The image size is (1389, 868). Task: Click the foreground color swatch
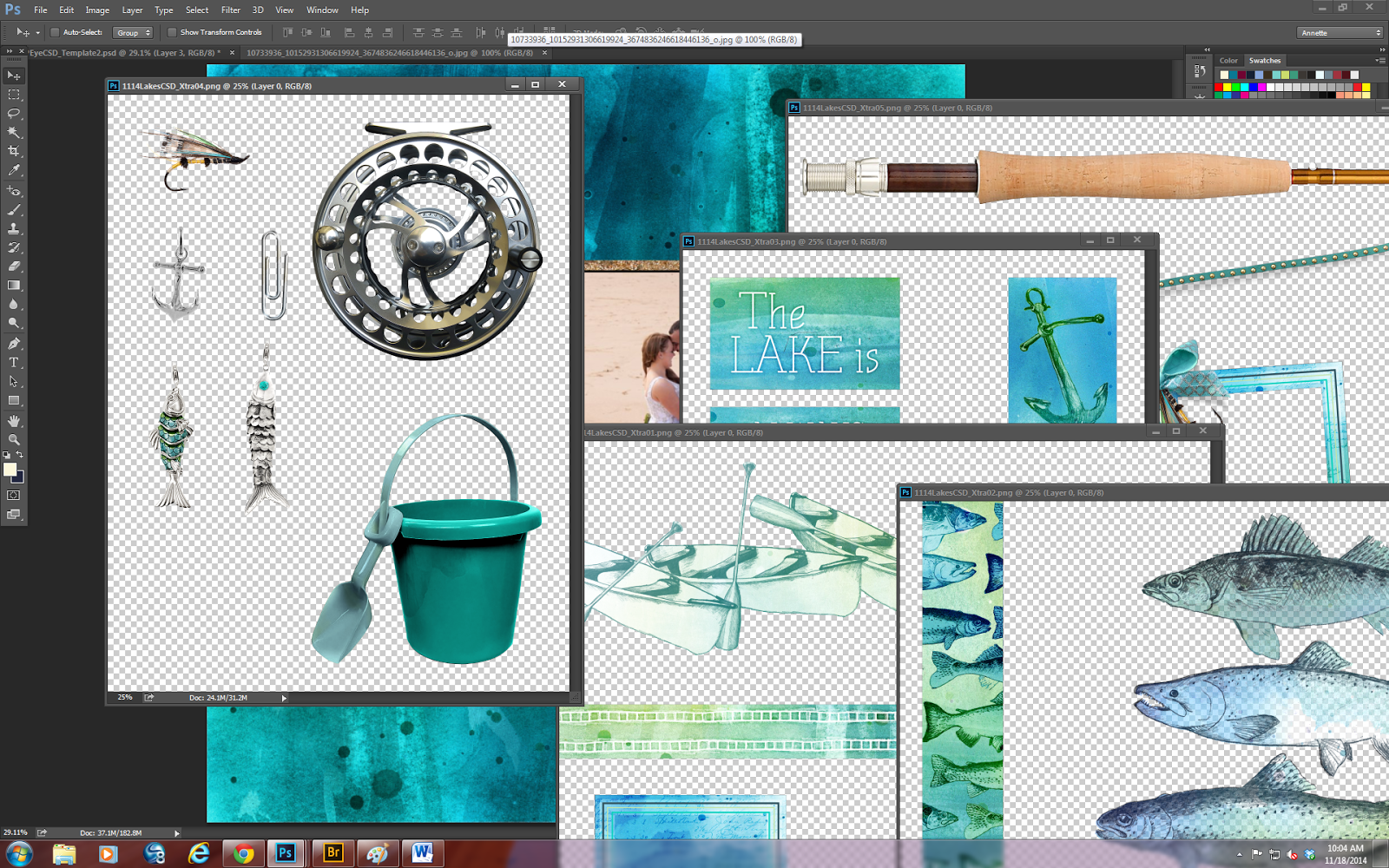[x=10, y=470]
